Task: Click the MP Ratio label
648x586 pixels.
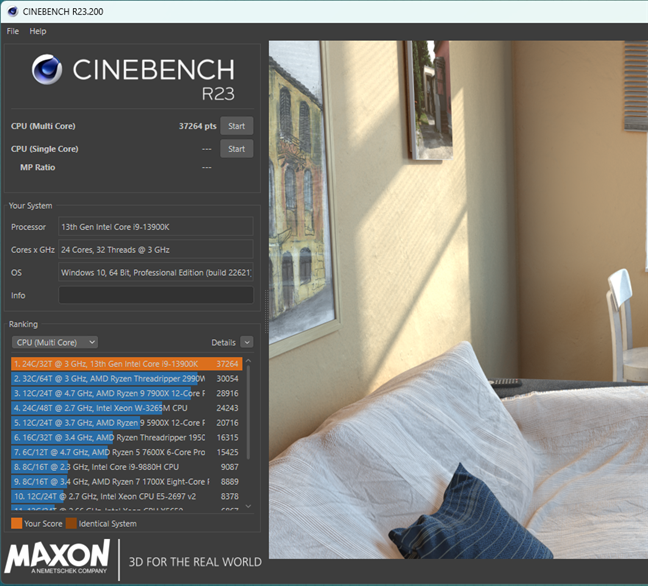Action: click(x=38, y=167)
